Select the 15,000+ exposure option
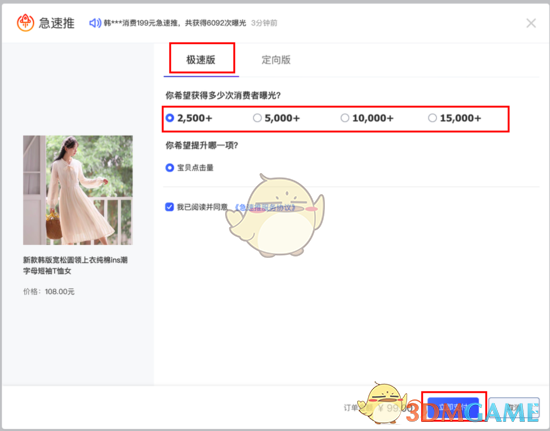This screenshot has height=431, width=550. [455, 118]
